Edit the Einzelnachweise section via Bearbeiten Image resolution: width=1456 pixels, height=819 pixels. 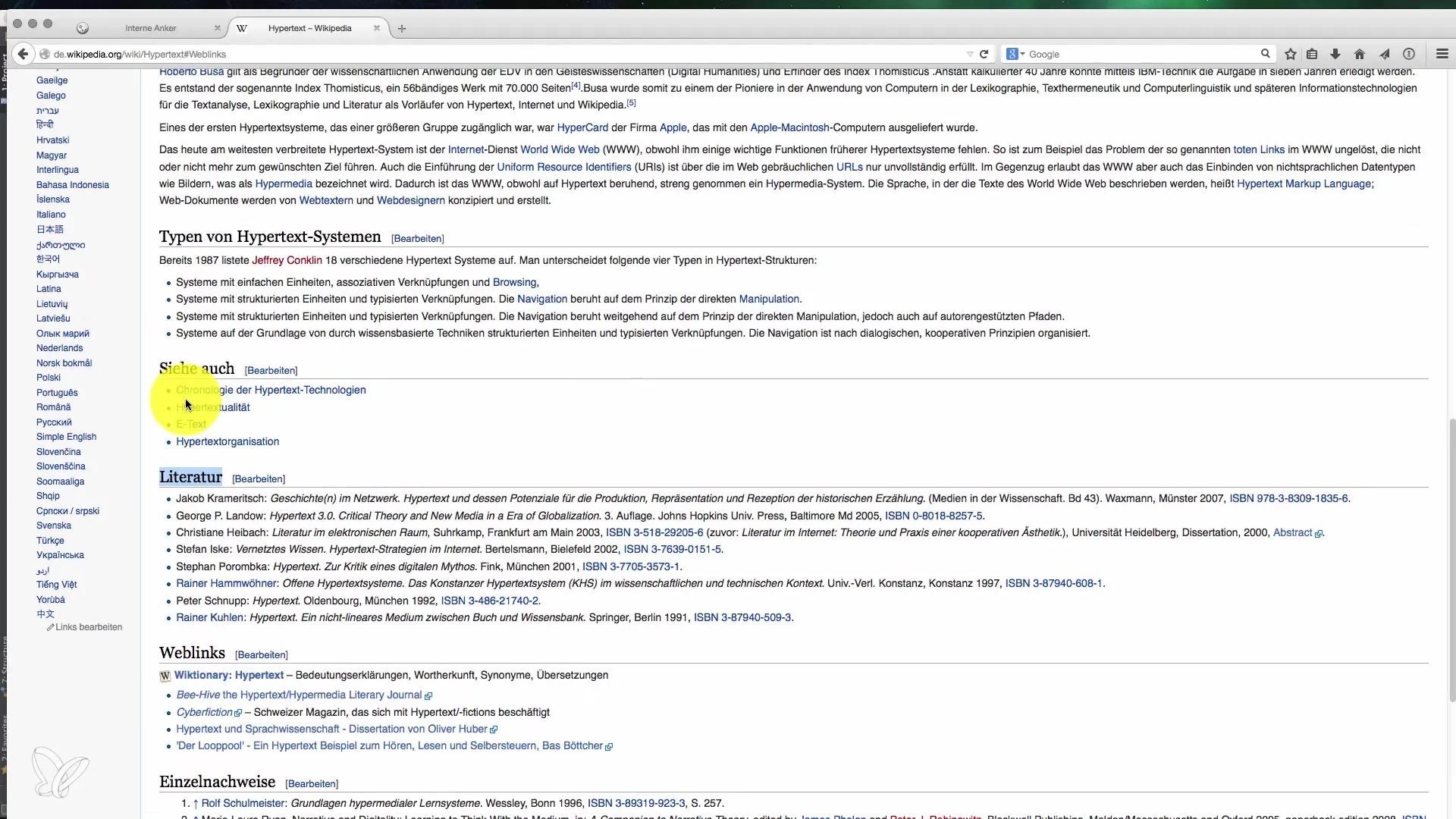click(312, 783)
